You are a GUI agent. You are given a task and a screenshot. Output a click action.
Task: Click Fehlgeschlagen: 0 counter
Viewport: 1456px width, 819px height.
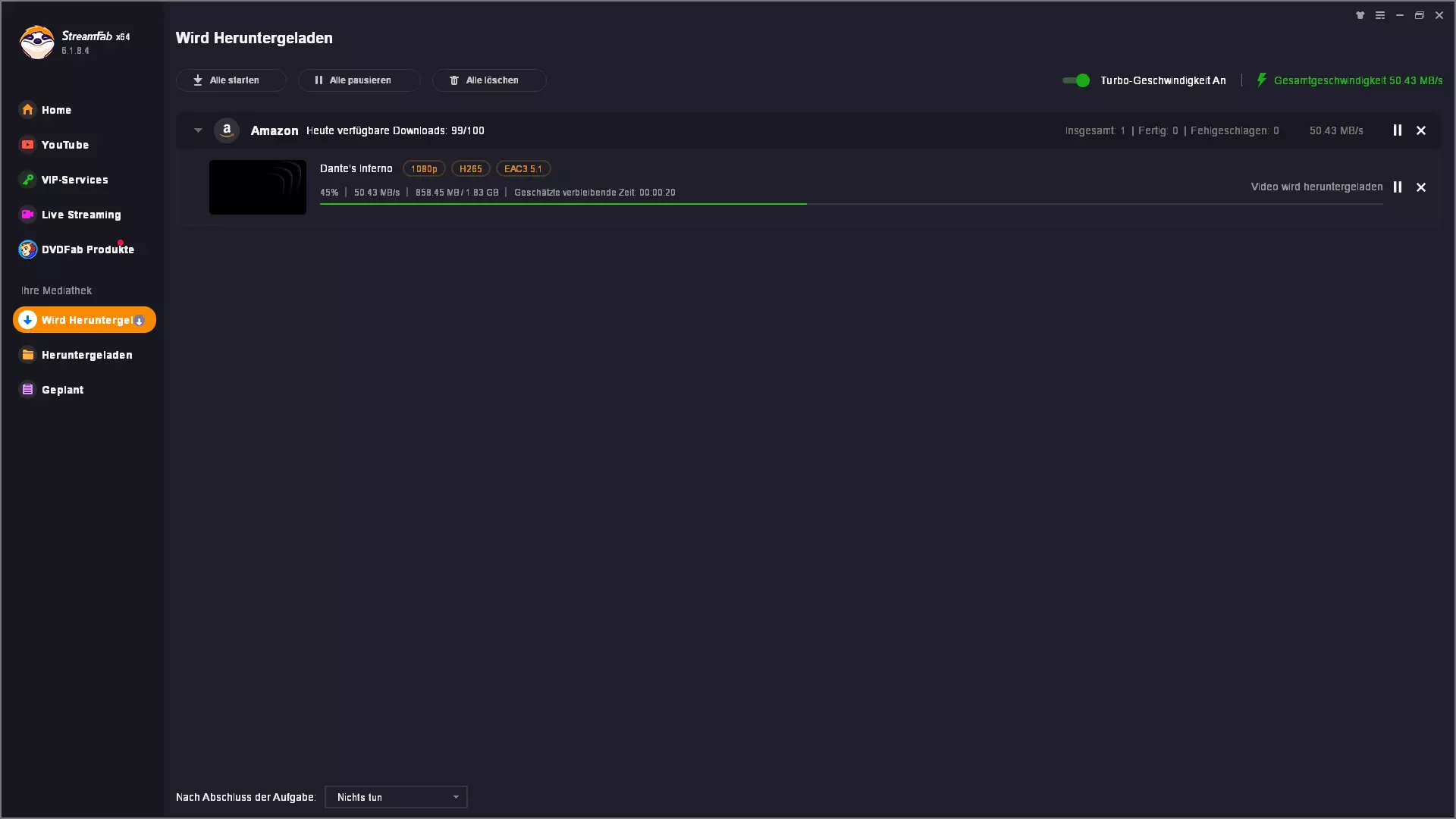[1235, 130]
